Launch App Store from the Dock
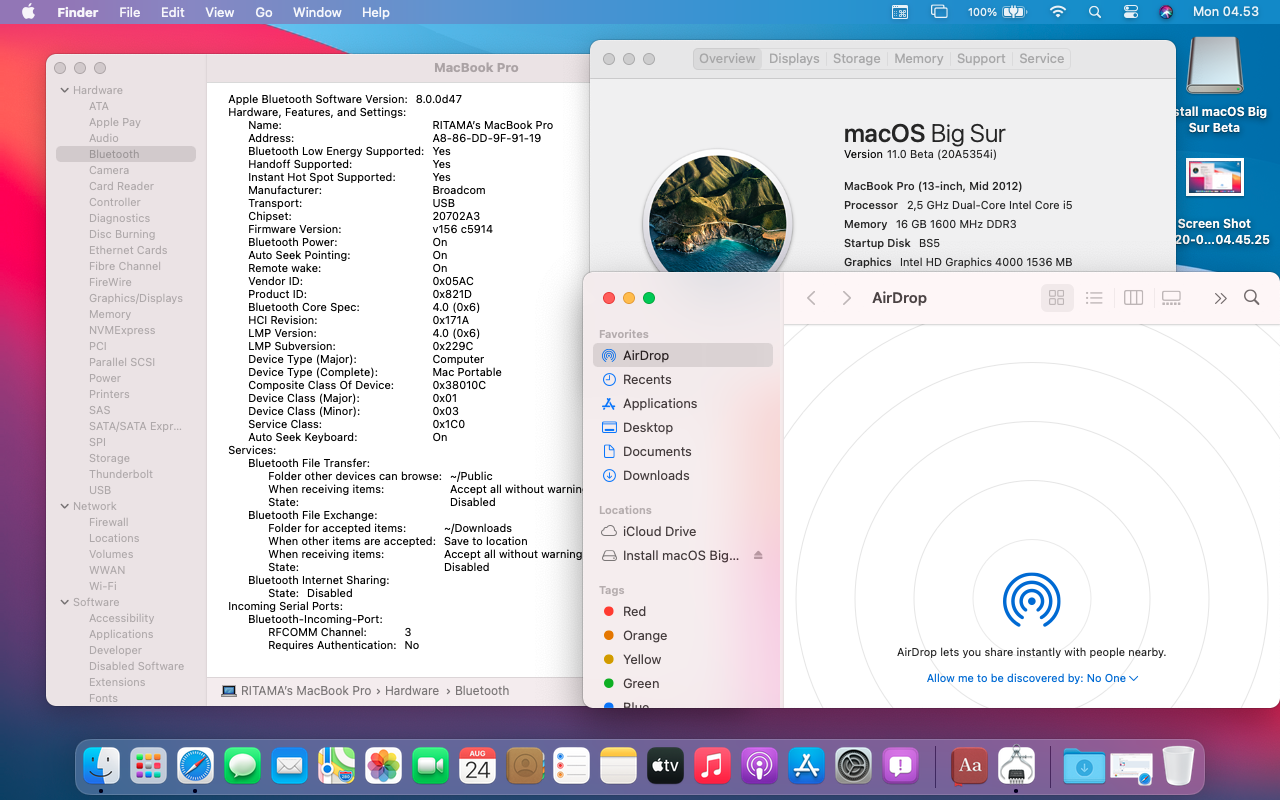Image resolution: width=1280 pixels, height=800 pixels. [806, 766]
